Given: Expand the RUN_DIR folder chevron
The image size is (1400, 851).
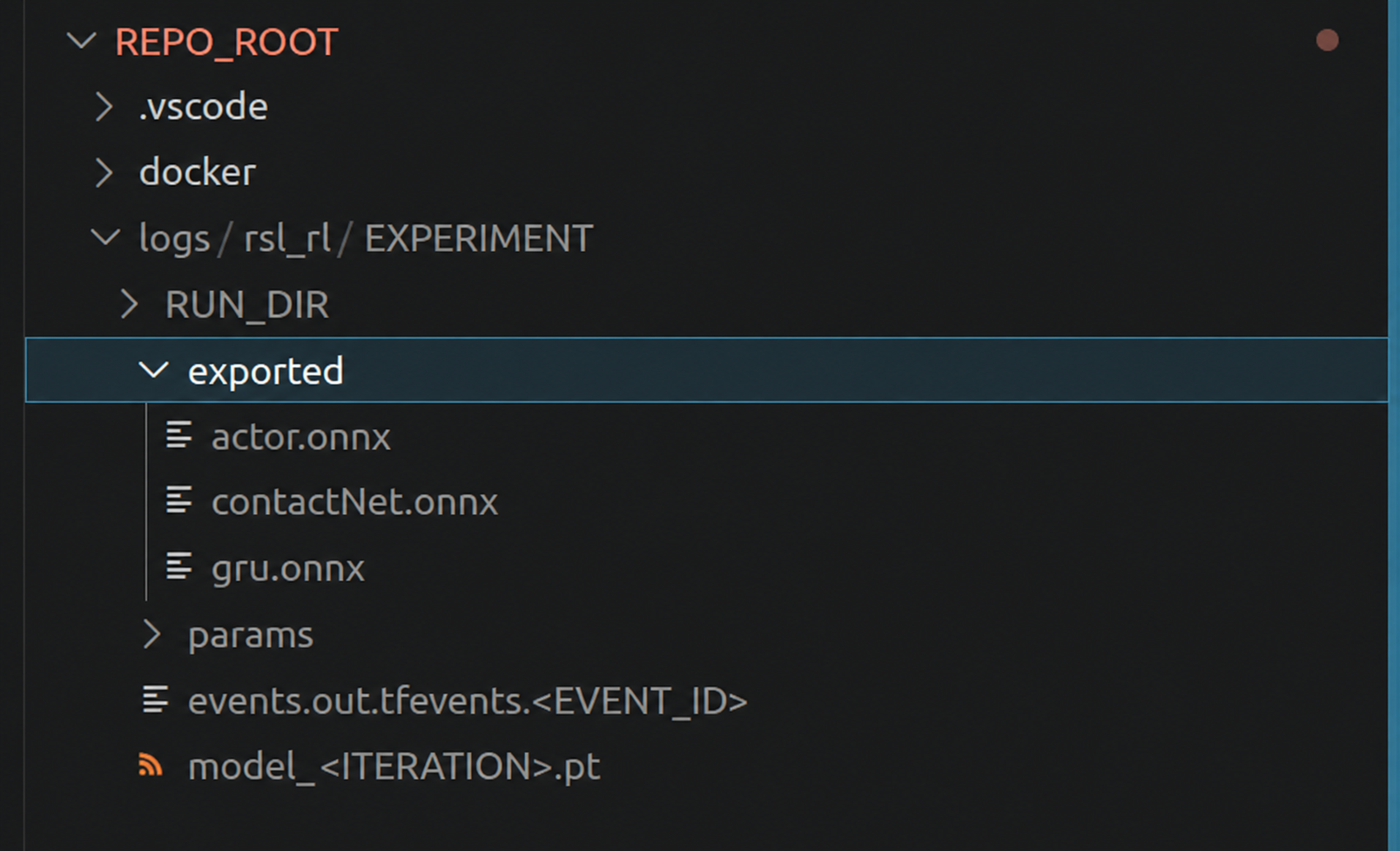Looking at the screenshot, I should coord(130,304).
